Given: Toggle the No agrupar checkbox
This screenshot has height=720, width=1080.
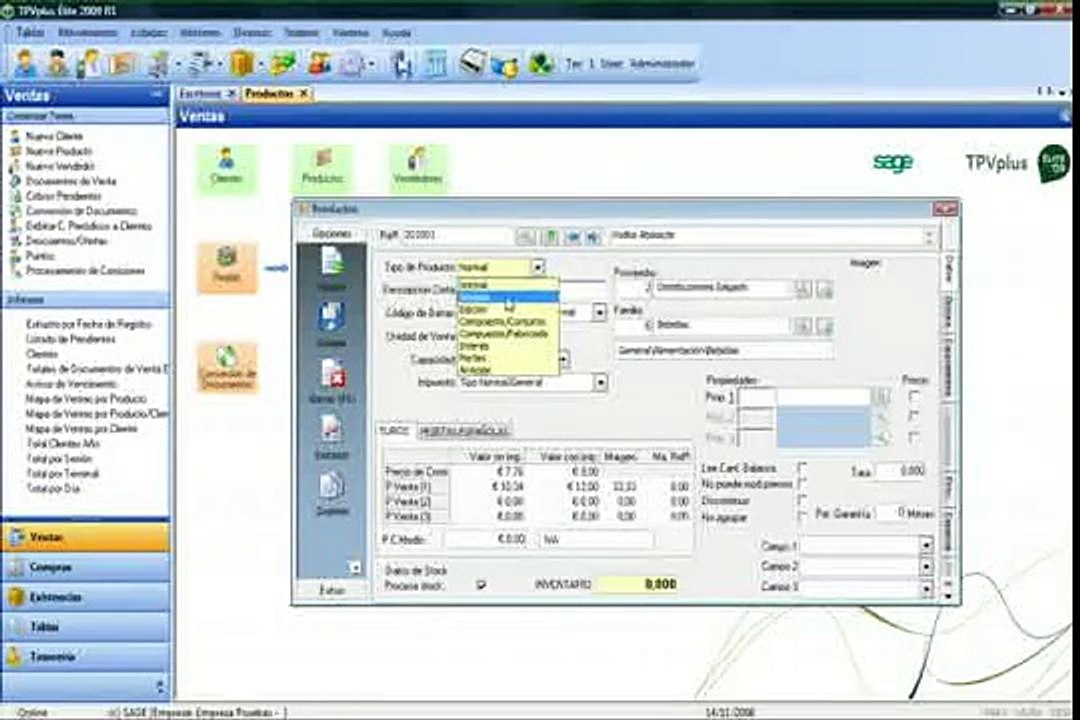Looking at the screenshot, I should point(802,516).
